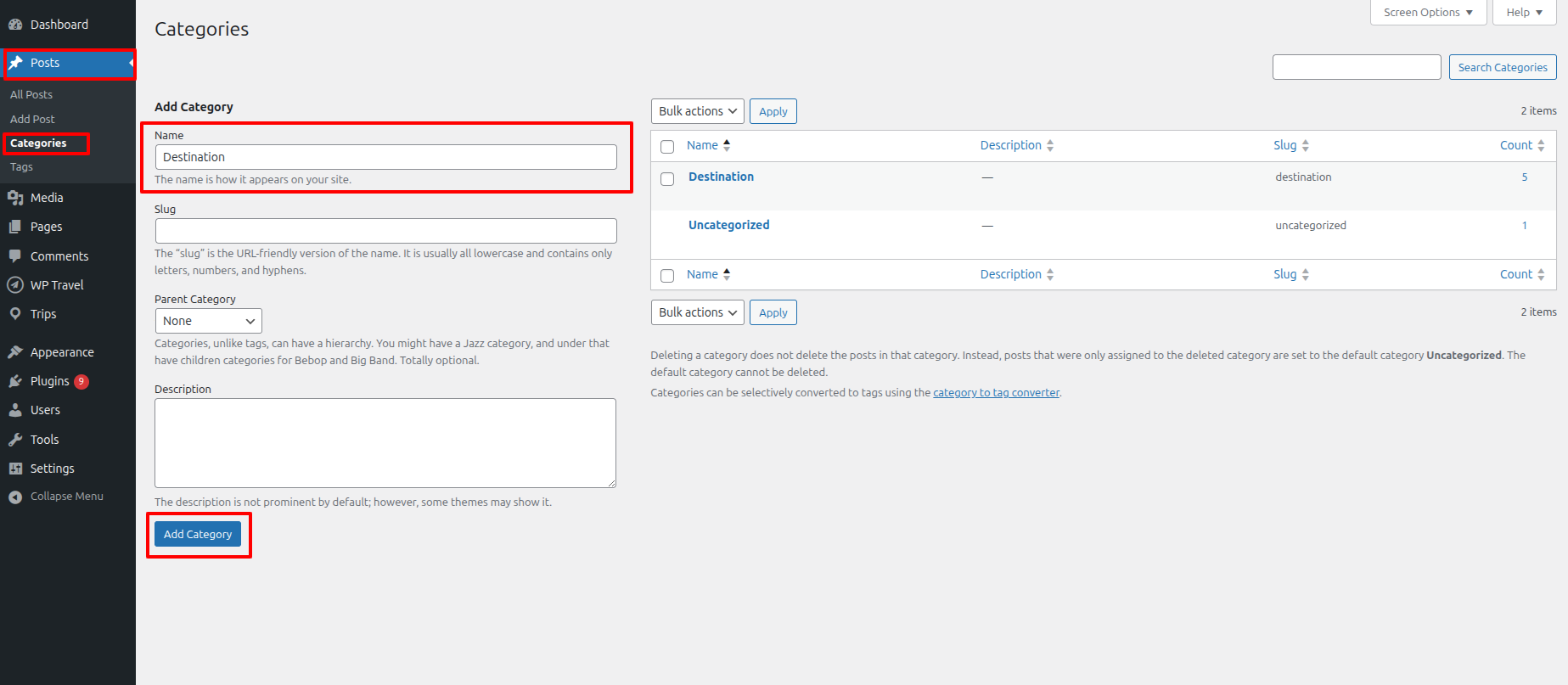Click the WP Travel compass icon
This screenshot has width=1568, height=685.
click(15, 285)
